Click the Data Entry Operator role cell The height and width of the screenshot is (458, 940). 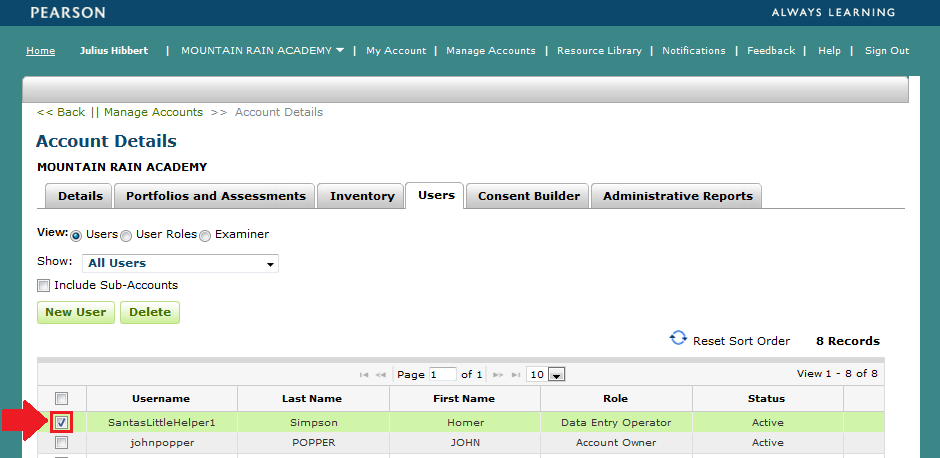[616, 423]
